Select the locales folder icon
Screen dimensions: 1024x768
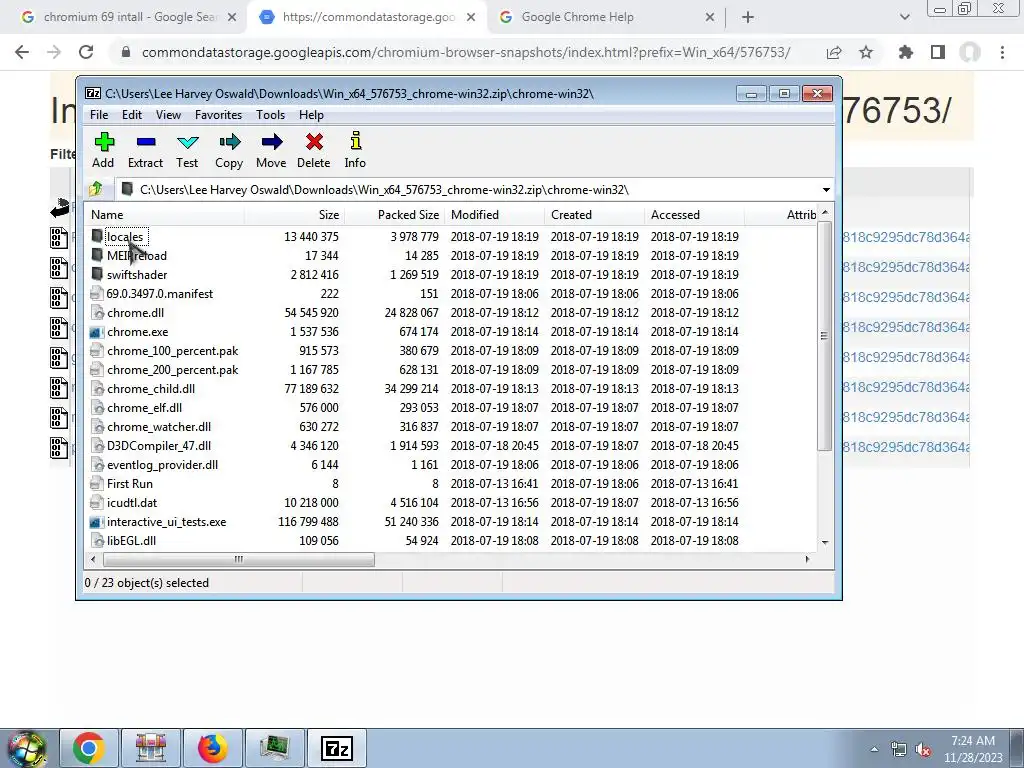pos(97,236)
